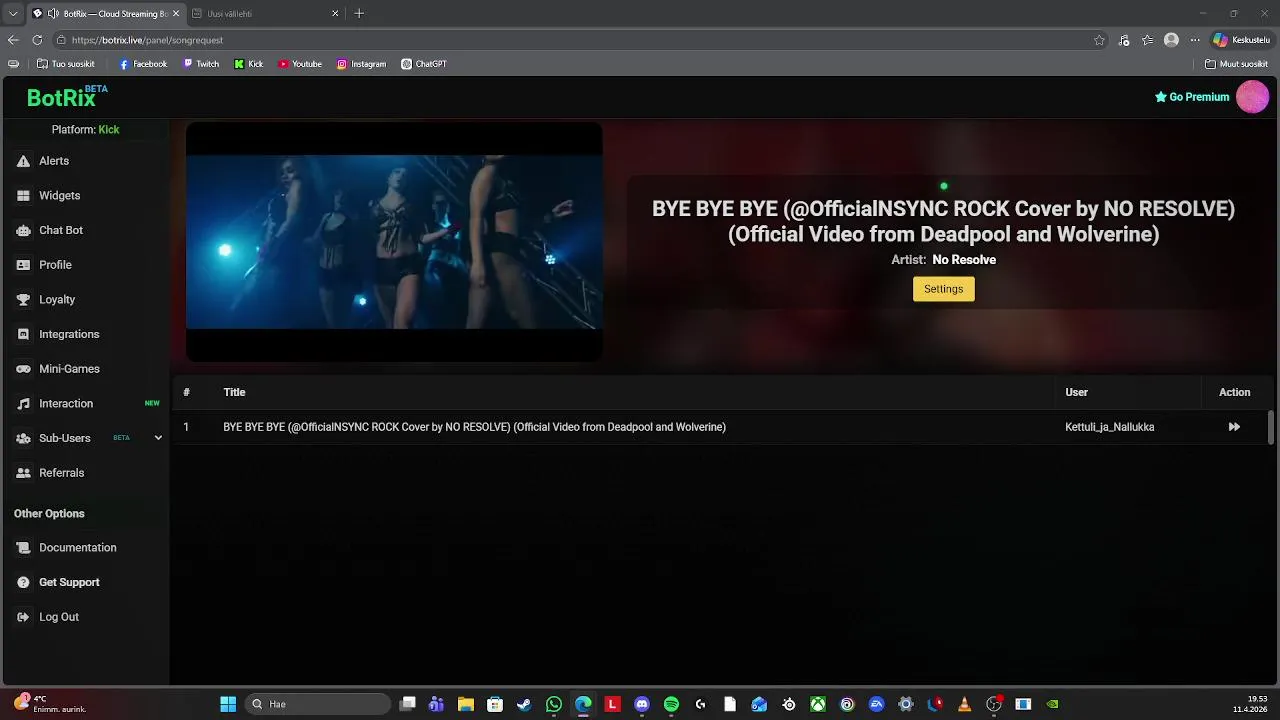Open Discord from the taskbar

pyautogui.click(x=642, y=704)
